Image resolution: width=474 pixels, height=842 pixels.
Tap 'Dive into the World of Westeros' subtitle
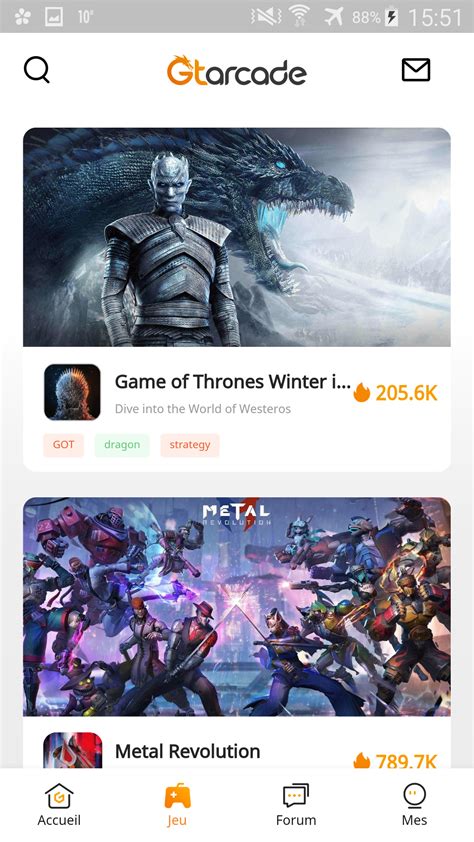[203, 409]
